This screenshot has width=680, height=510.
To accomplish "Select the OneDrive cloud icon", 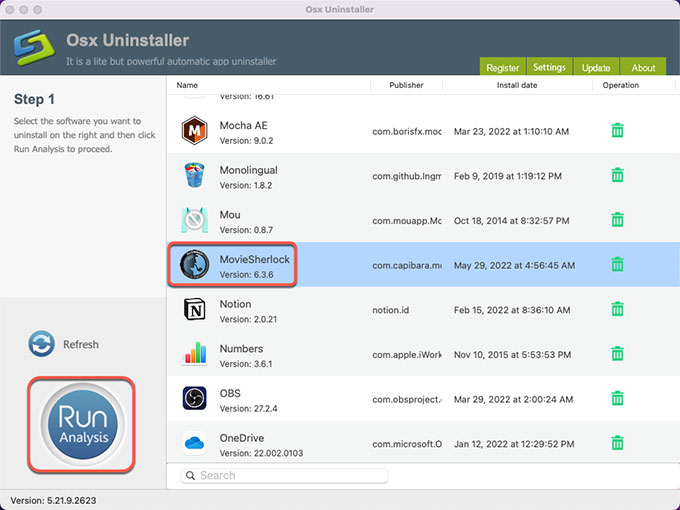I will point(194,443).
